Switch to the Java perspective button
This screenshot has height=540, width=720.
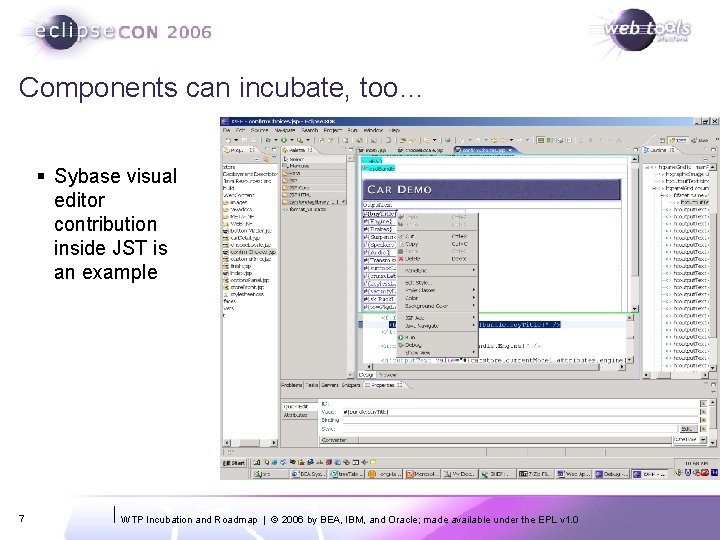[700, 140]
